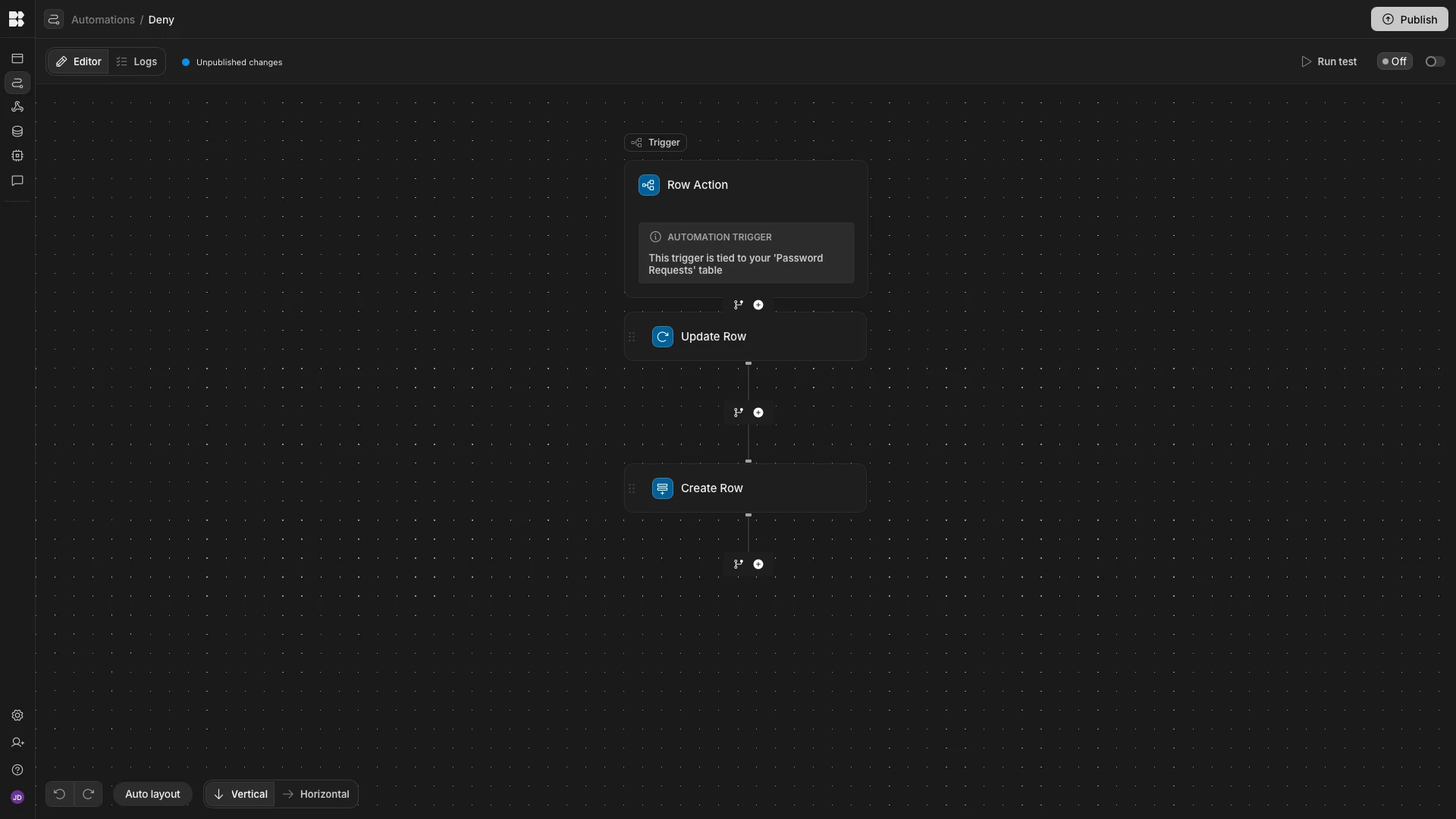Select the Row Action trigger title
This screenshot has width=1456, height=819.
click(x=698, y=185)
